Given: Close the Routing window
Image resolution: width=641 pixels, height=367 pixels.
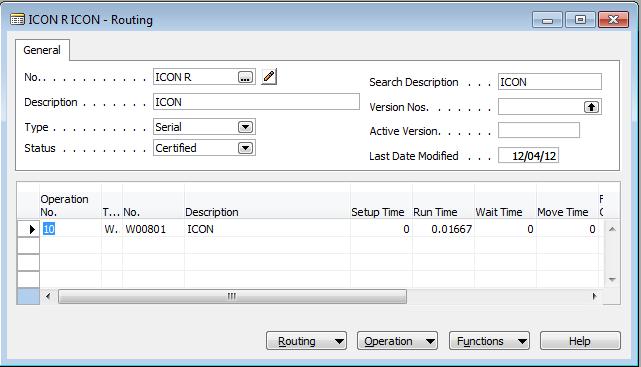Looking at the screenshot, I should pos(613,20).
